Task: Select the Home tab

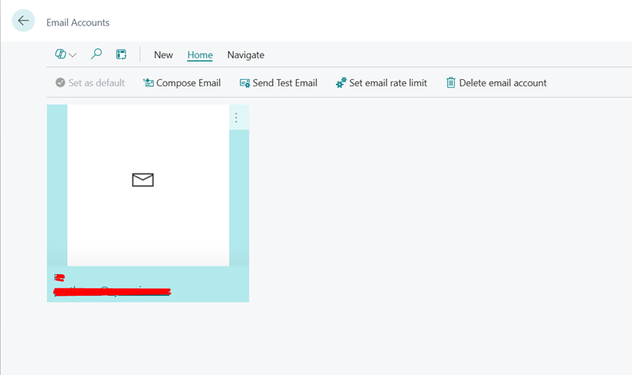Action: (x=200, y=55)
